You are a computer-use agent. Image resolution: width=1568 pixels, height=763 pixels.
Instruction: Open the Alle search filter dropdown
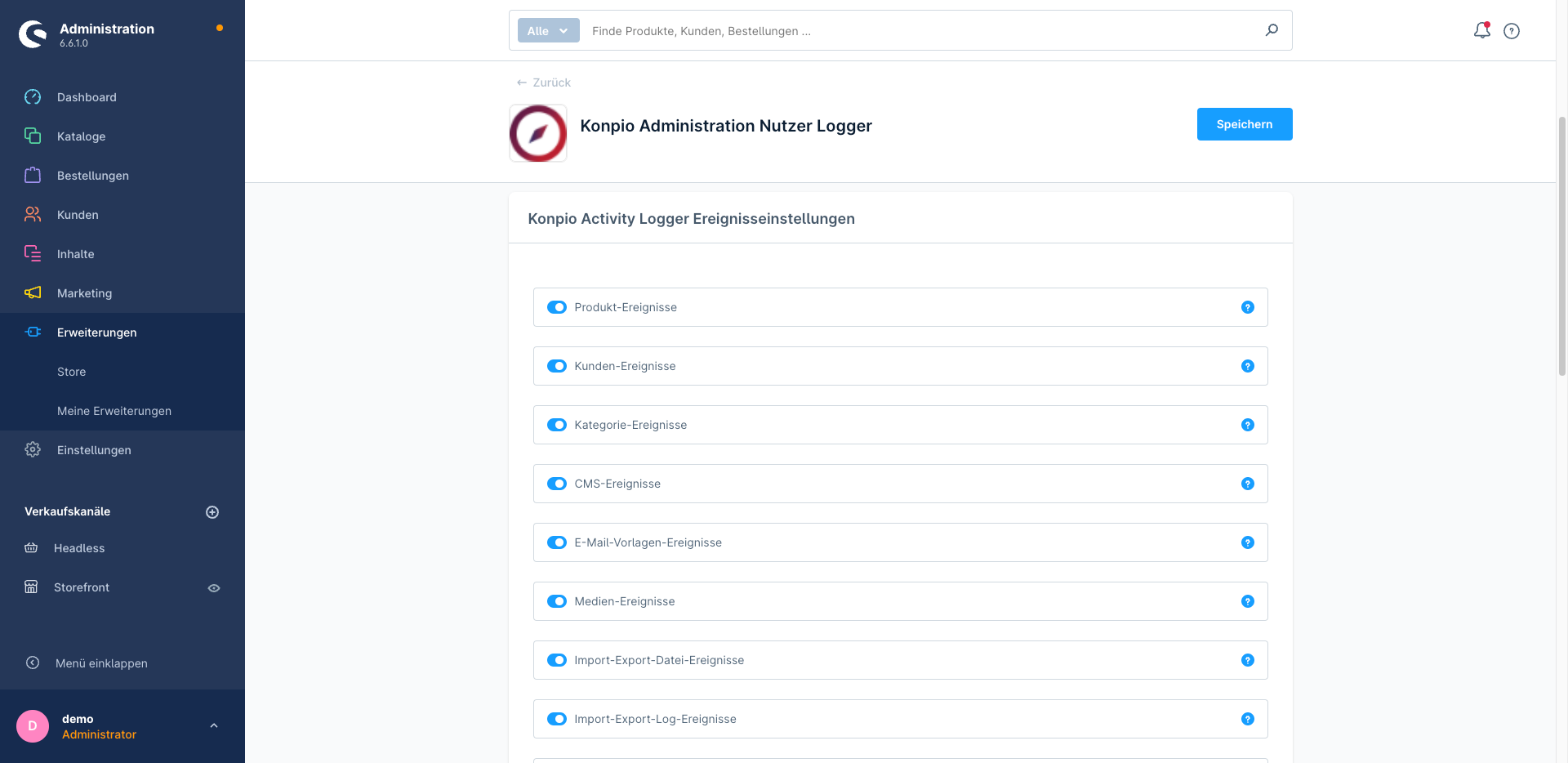[x=548, y=30]
